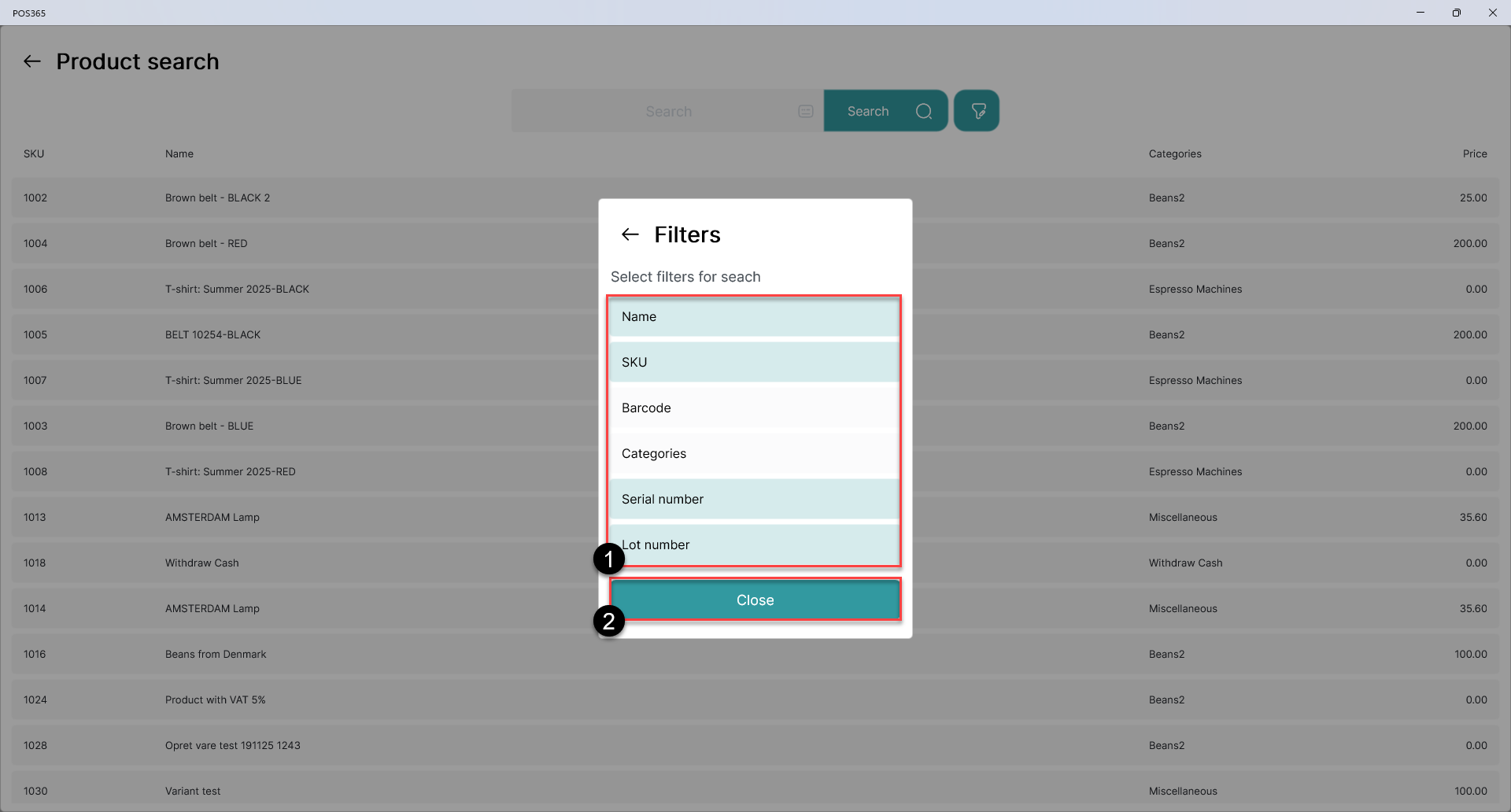The image size is (1511, 812).
Task: Click SKU 1016 cell
Action: 35,654
